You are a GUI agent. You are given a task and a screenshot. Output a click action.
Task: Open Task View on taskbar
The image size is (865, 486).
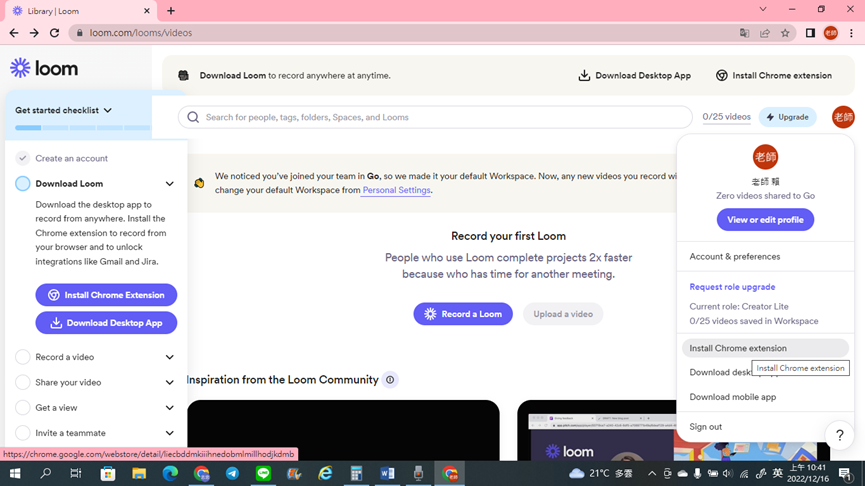tap(76, 473)
